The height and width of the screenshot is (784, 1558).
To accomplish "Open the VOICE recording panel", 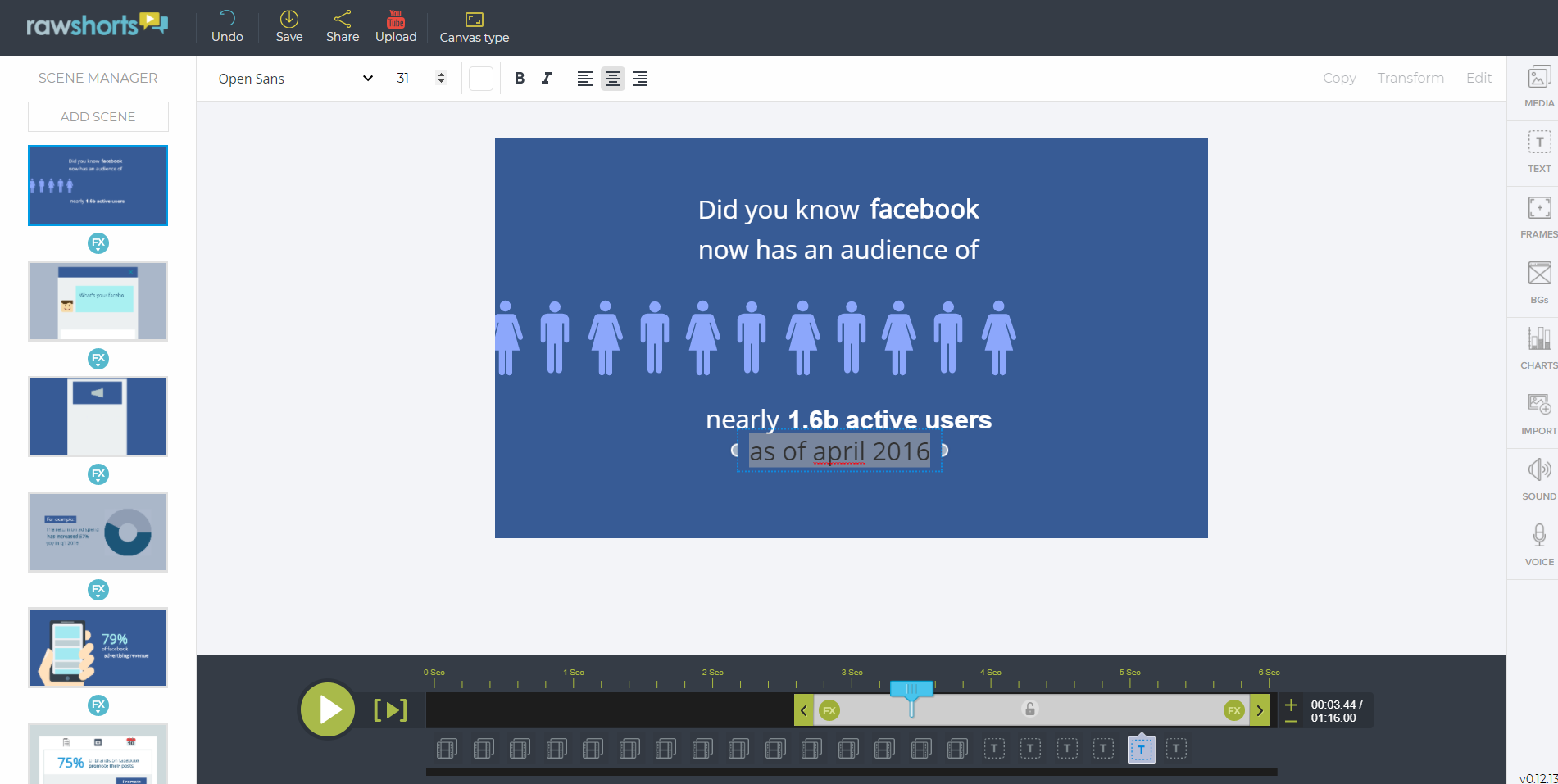I will point(1539,546).
